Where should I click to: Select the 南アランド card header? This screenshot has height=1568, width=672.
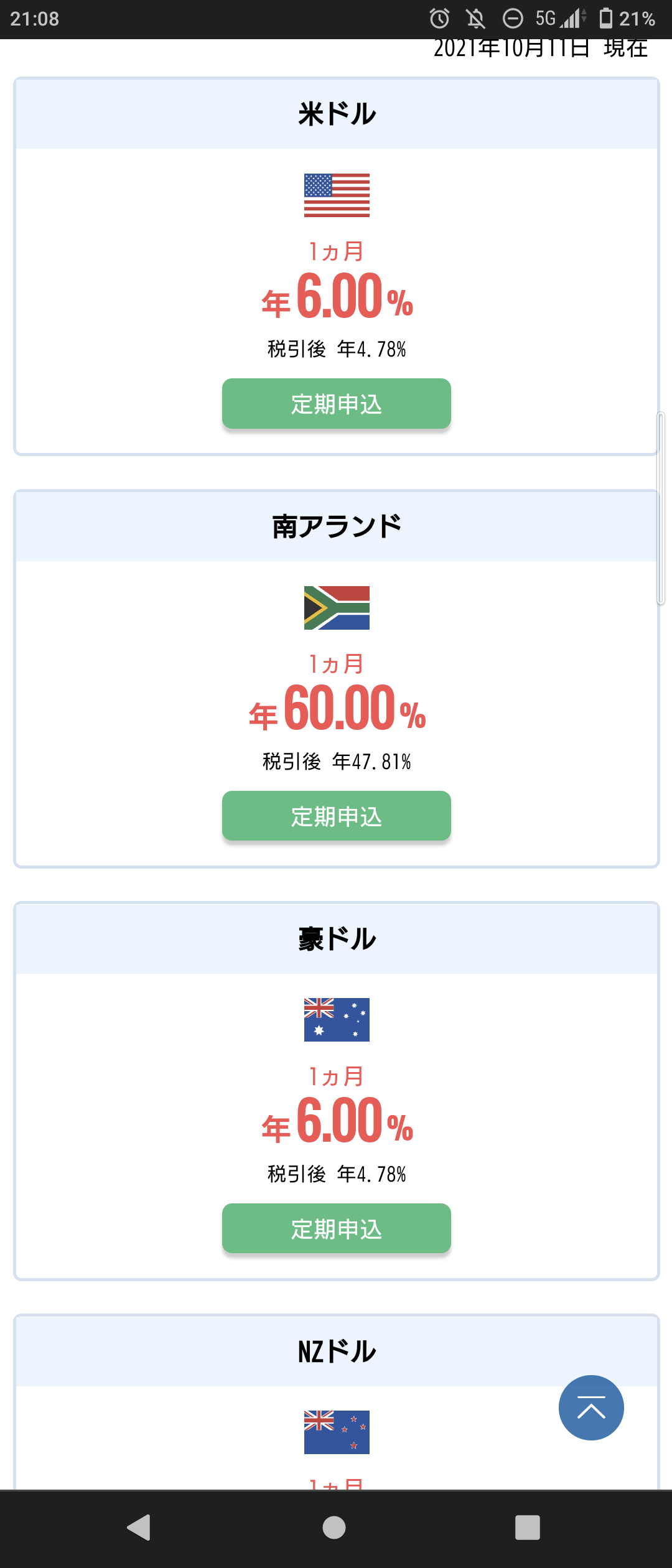[337, 526]
